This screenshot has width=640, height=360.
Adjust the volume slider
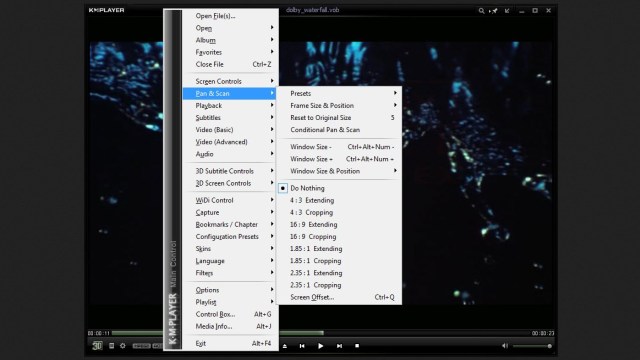(533, 346)
